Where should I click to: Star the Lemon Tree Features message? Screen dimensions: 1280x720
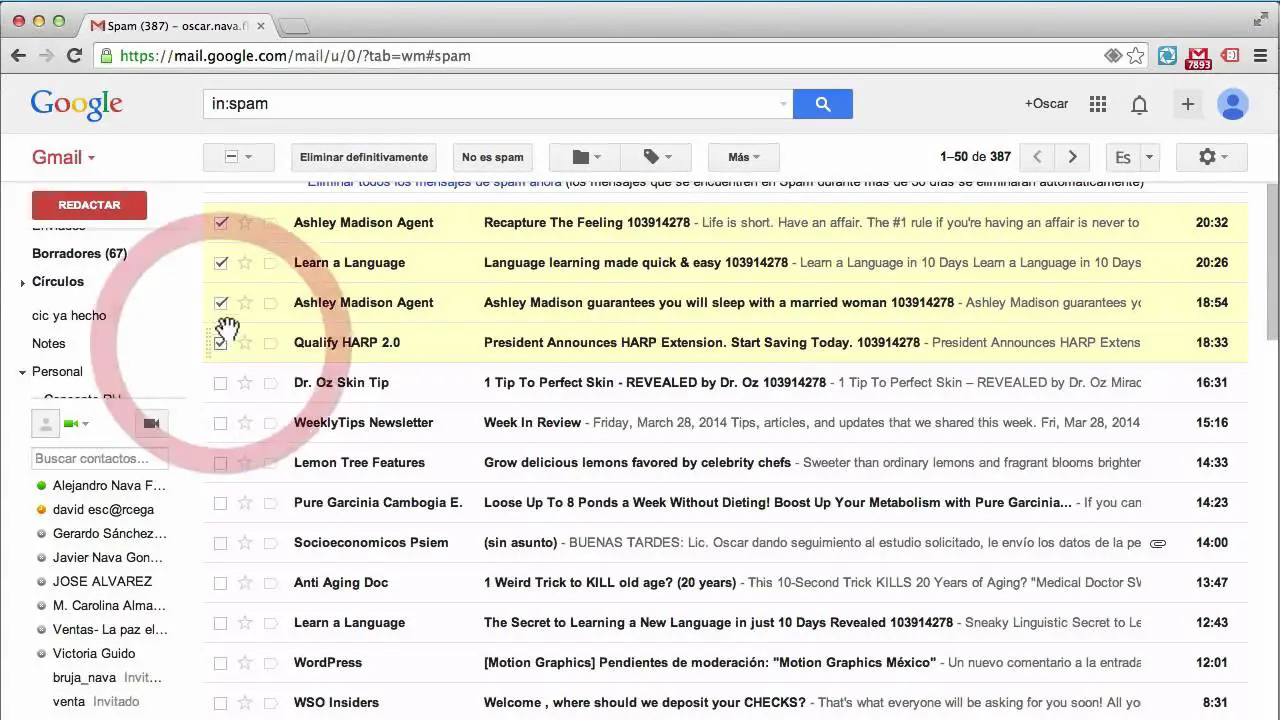[x=245, y=463]
